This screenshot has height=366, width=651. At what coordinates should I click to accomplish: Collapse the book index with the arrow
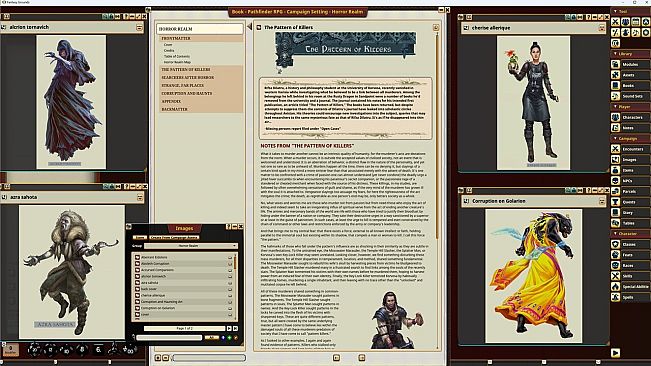(249, 27)
